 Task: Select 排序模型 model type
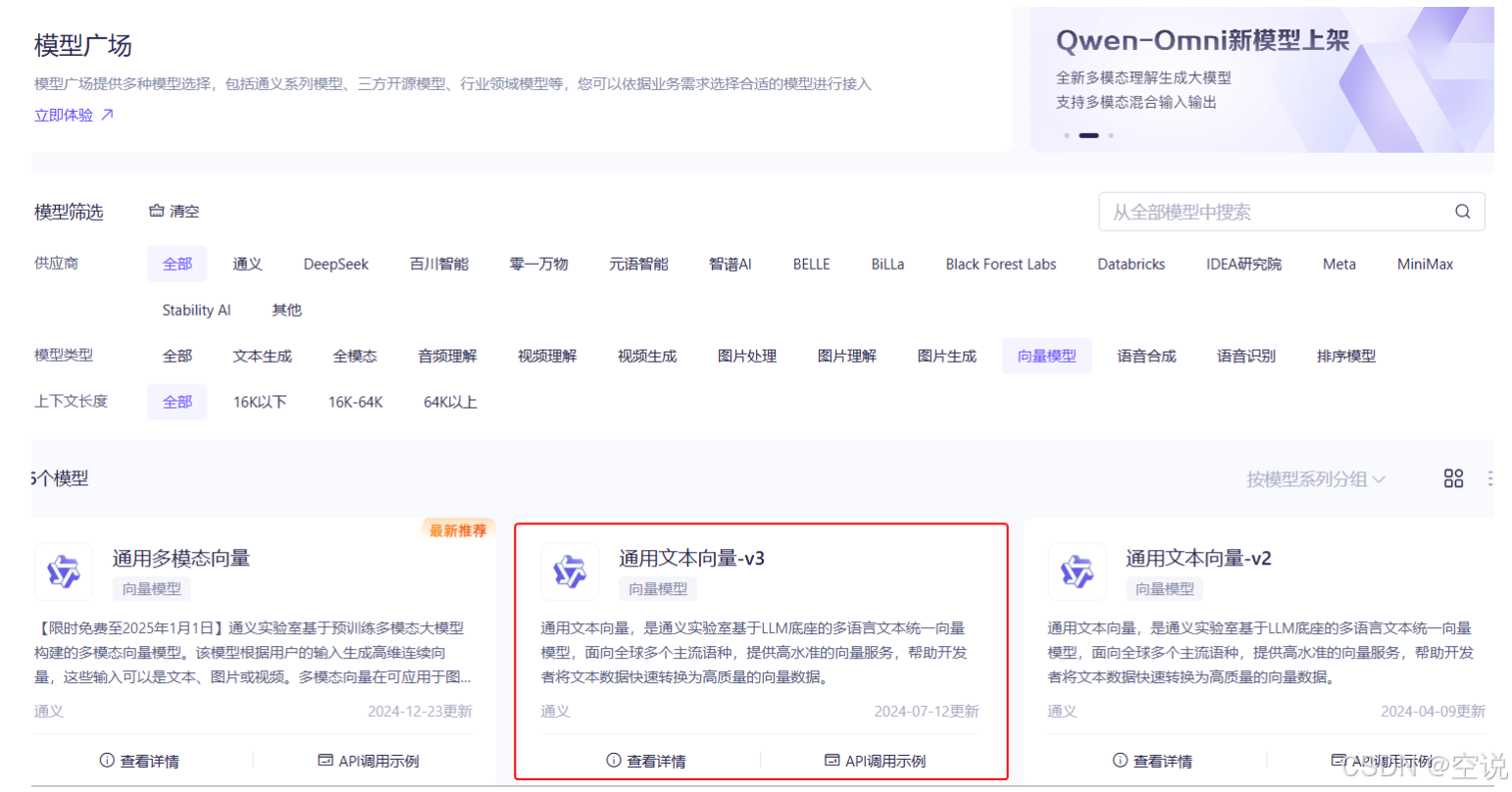coord(1346,356)
